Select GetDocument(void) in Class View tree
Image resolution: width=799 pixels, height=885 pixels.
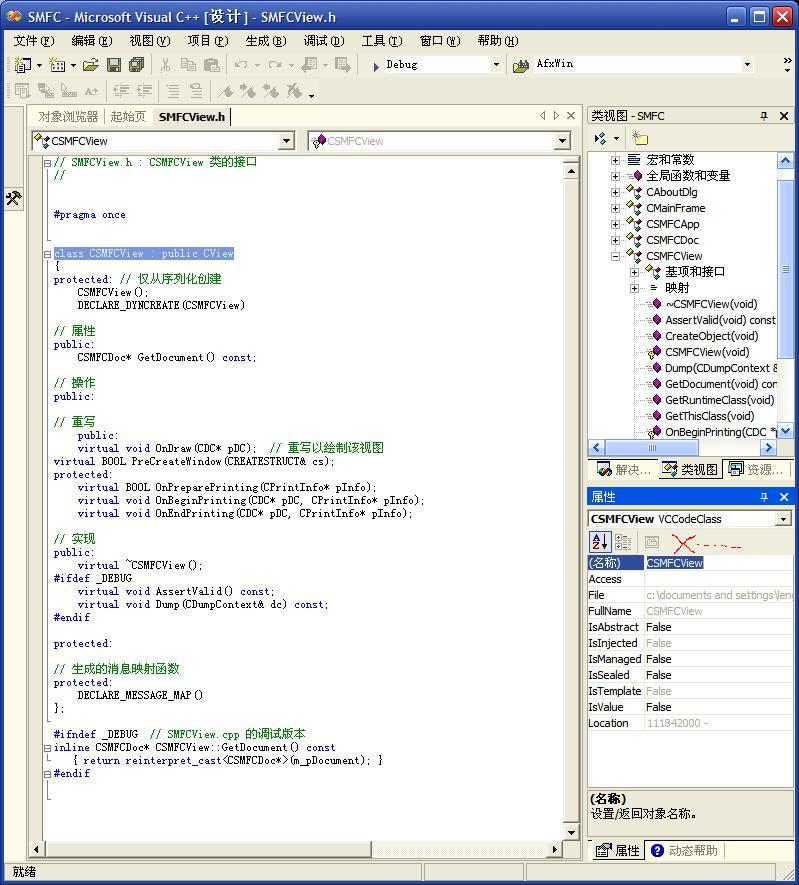point(721,384)
